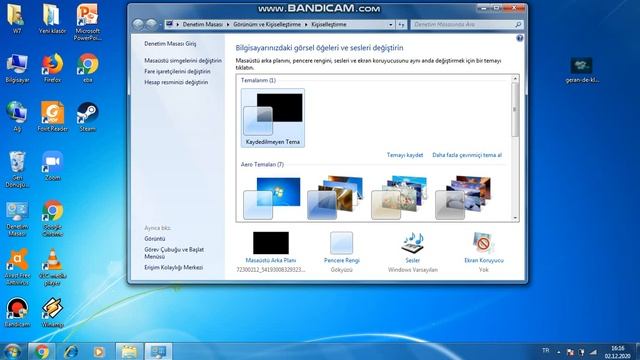
Task: Open Windows Media Player taskbar icon
Action: (x=99, y=351)
